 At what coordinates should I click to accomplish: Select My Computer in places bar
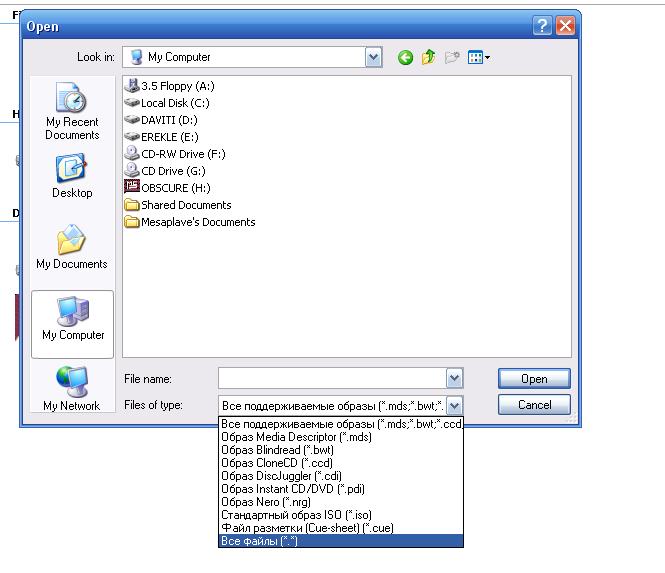tap(73, 324)
